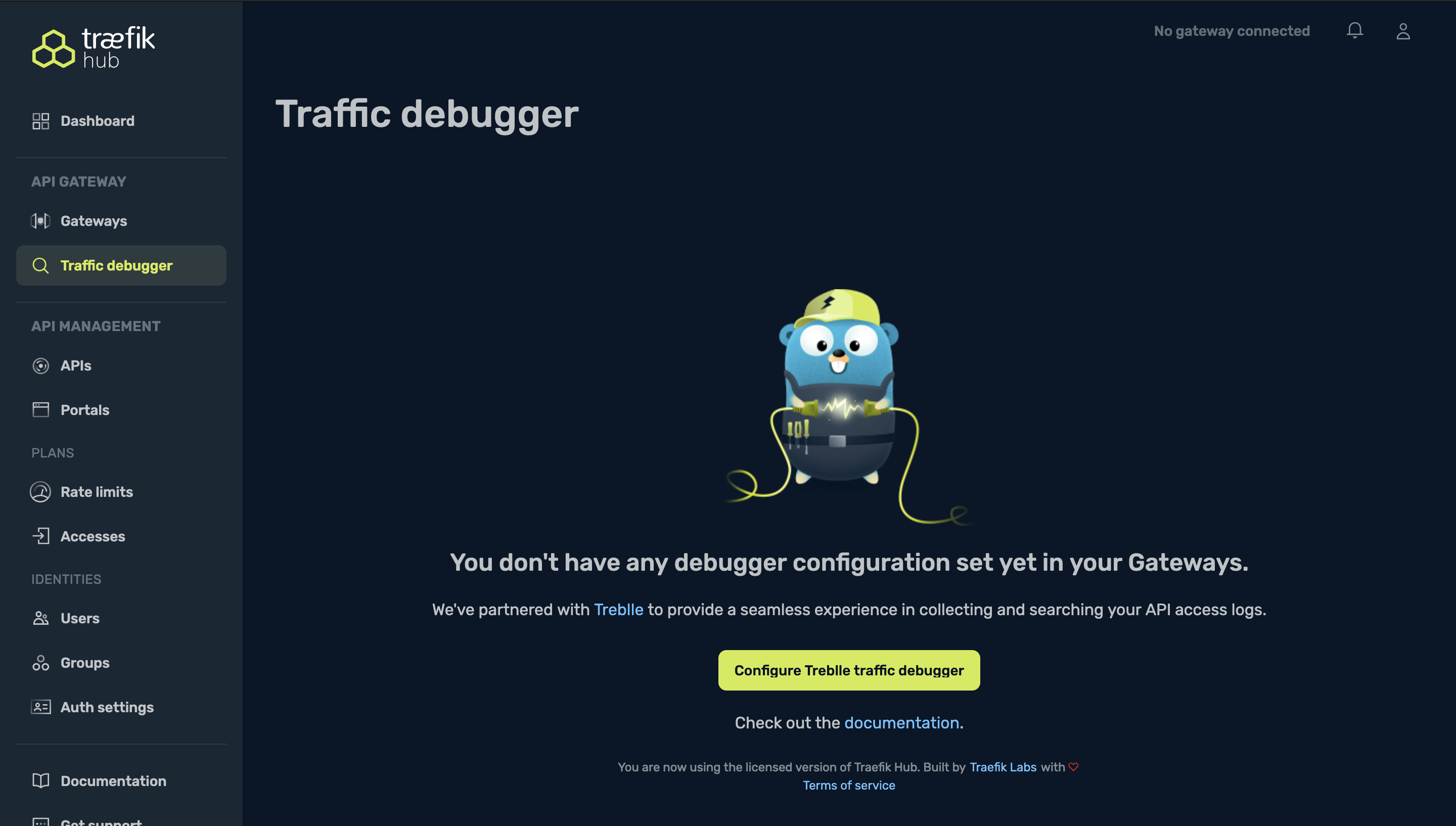The height and width of the screenshot is (826, 1456).
Task: Click the Terms of service footer link
Action: click(x=849, y=785)
